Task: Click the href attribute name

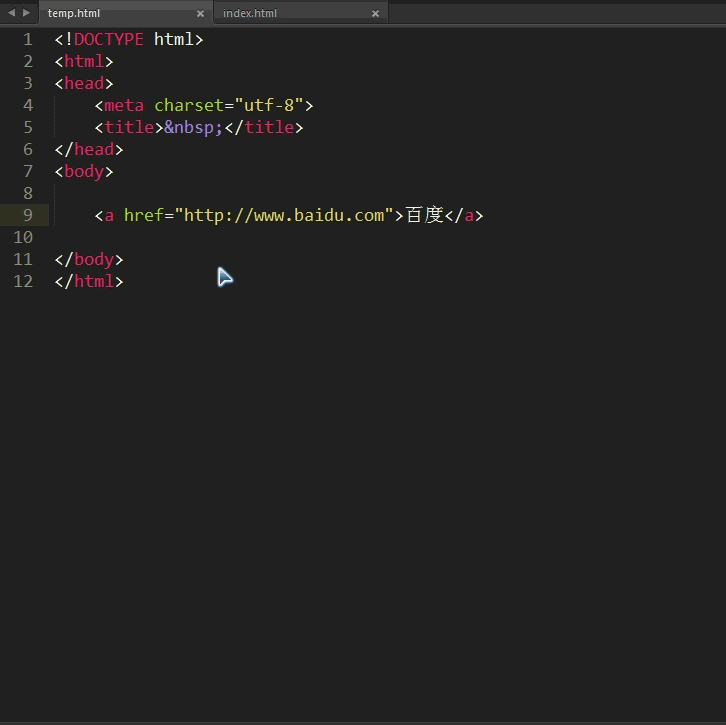Action: click(144, 215)
